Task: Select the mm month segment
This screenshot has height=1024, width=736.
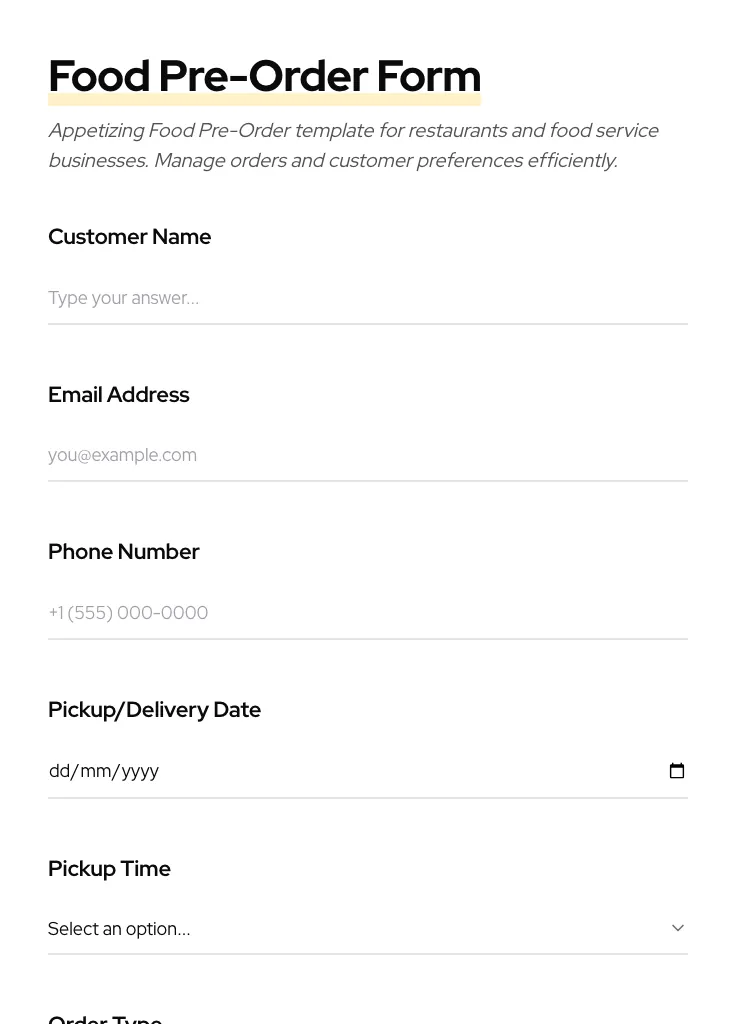Action: coord(95,771)
